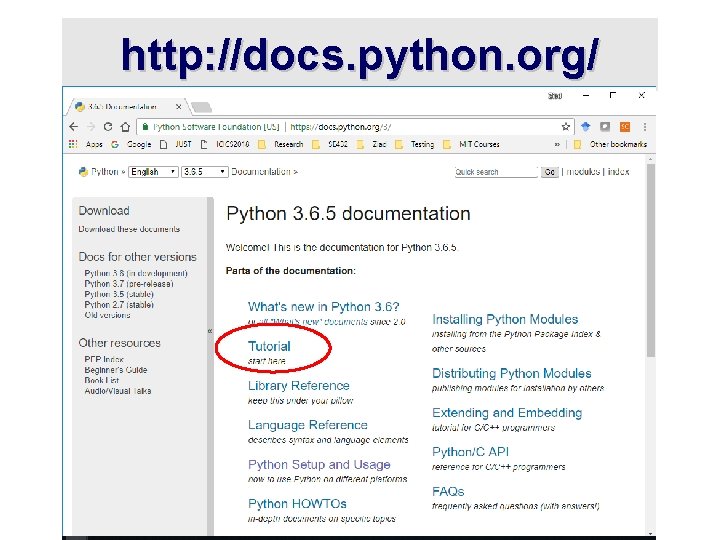Bookmark this page with the star icon
The height and width of the screenshot is (540, 720).
[x=566, y=127]
